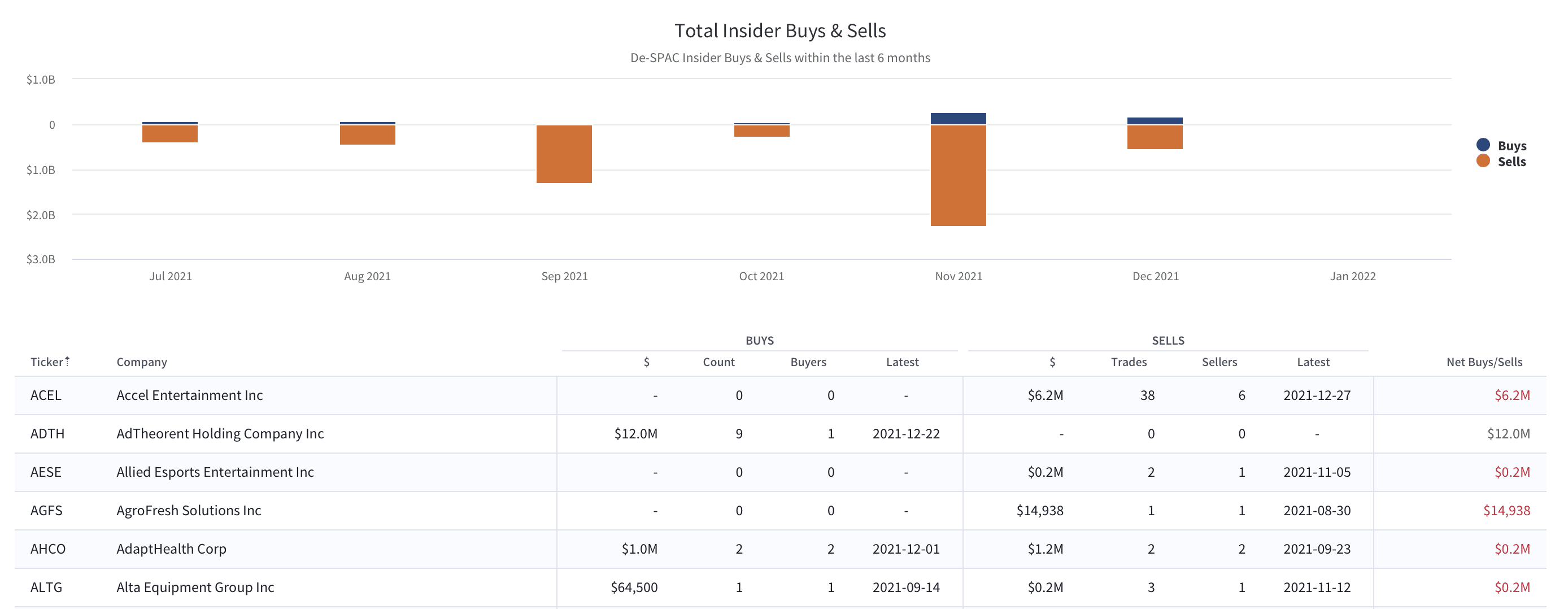This screenshot has height=609, width=1568.
Task: Click AHCO sells amount $1.2M
Action: click(1045, 549)
